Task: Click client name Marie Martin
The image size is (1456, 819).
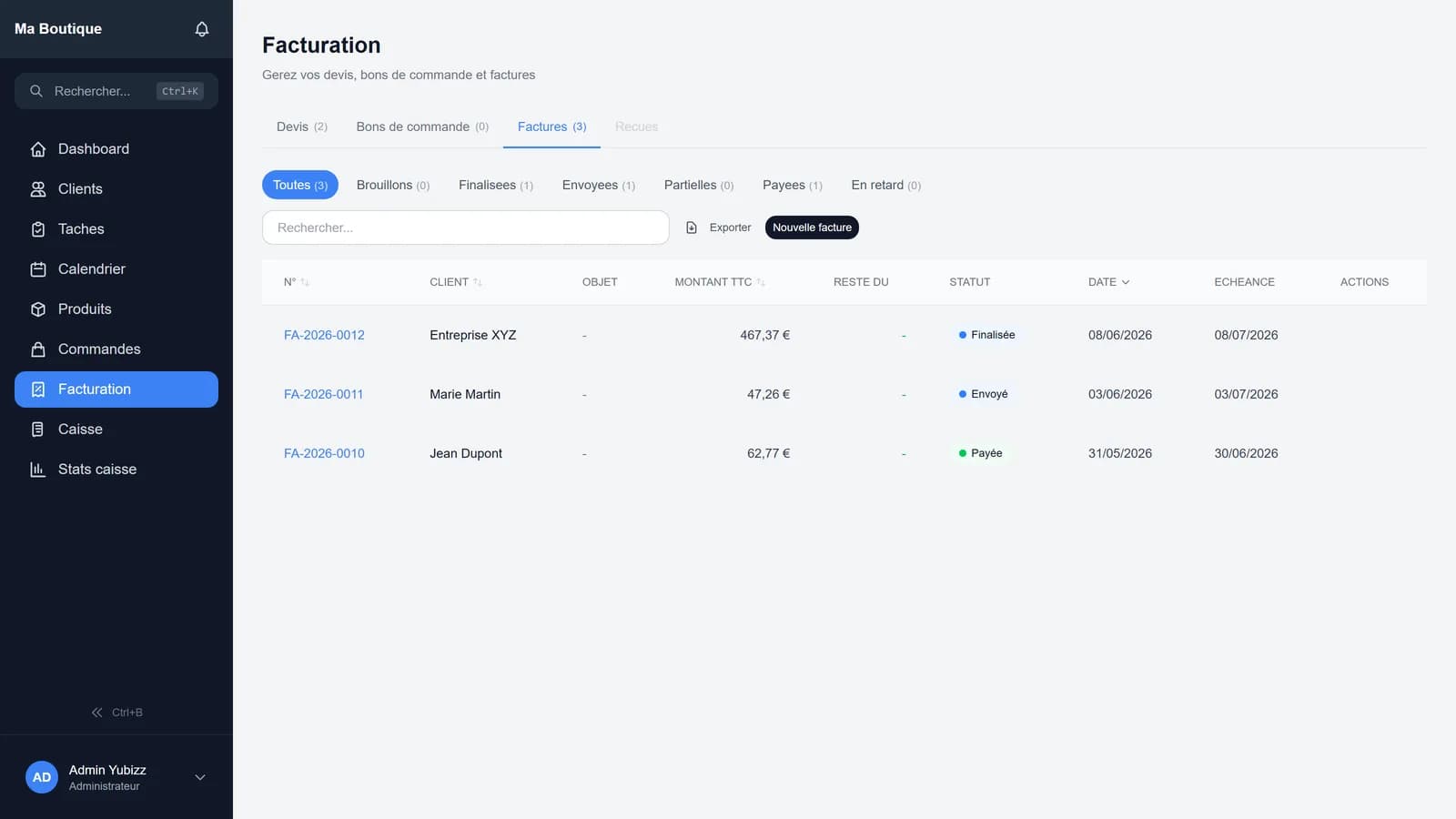Action: click(x=465, y=394)
